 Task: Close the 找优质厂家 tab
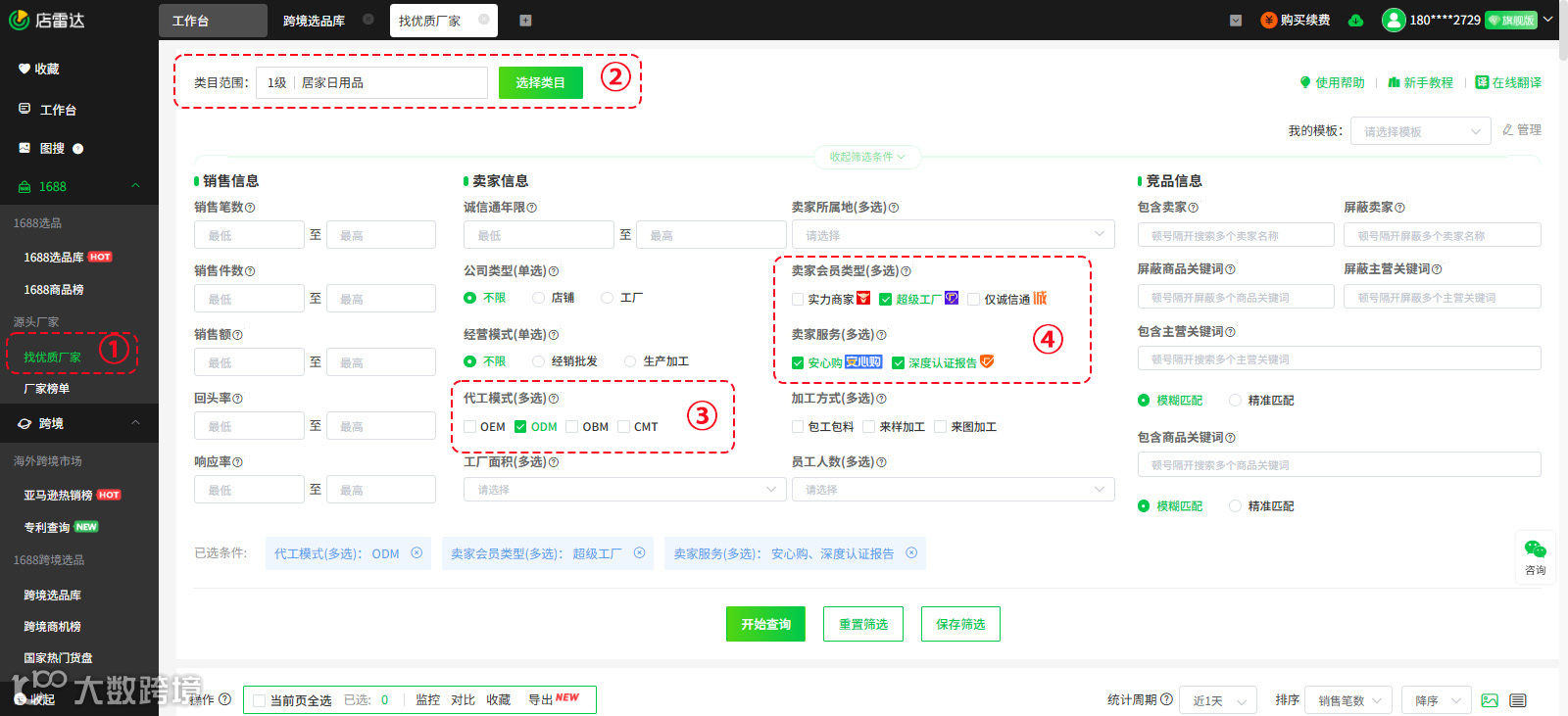(x=484, y=20)
